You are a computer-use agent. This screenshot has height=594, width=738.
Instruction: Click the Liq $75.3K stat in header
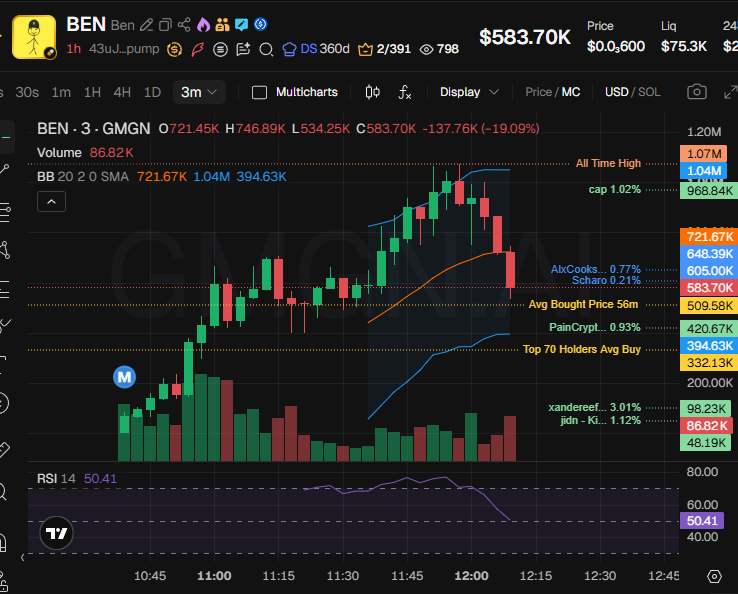pyautogui.click(x=683, y=37)
